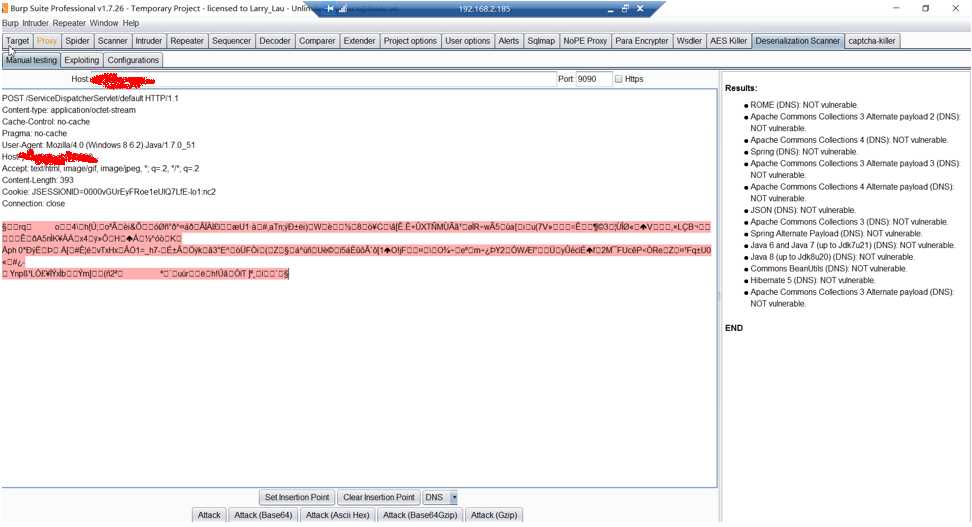Switch to the Comparer tab
972x527 pixels.
317,41
